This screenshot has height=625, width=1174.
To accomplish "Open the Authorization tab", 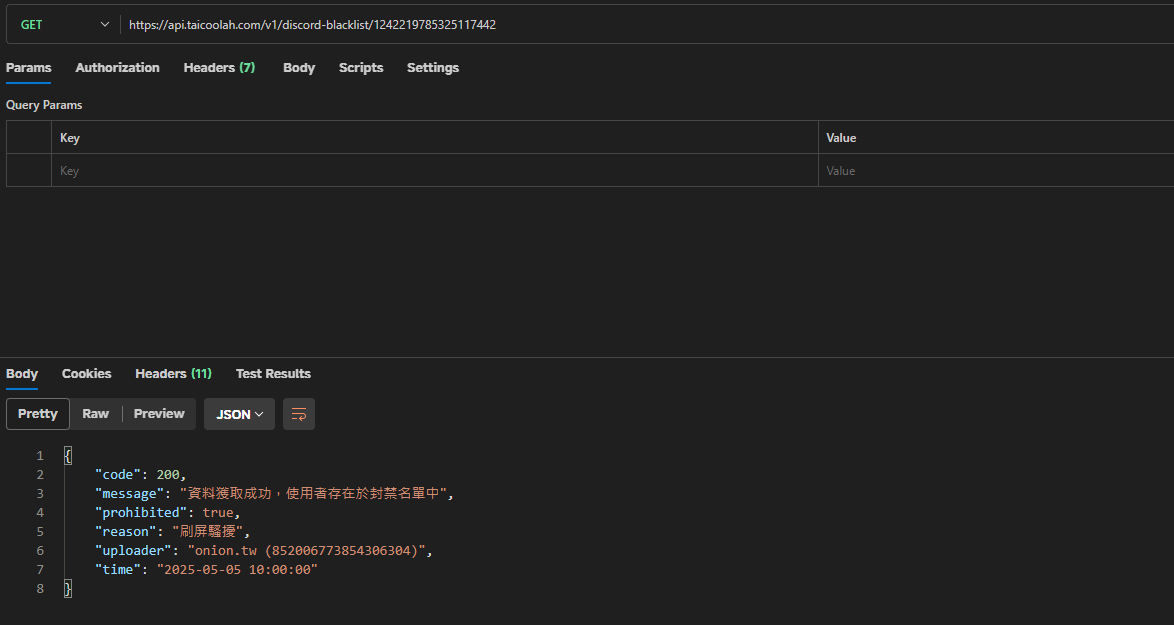I will [117, 68].
